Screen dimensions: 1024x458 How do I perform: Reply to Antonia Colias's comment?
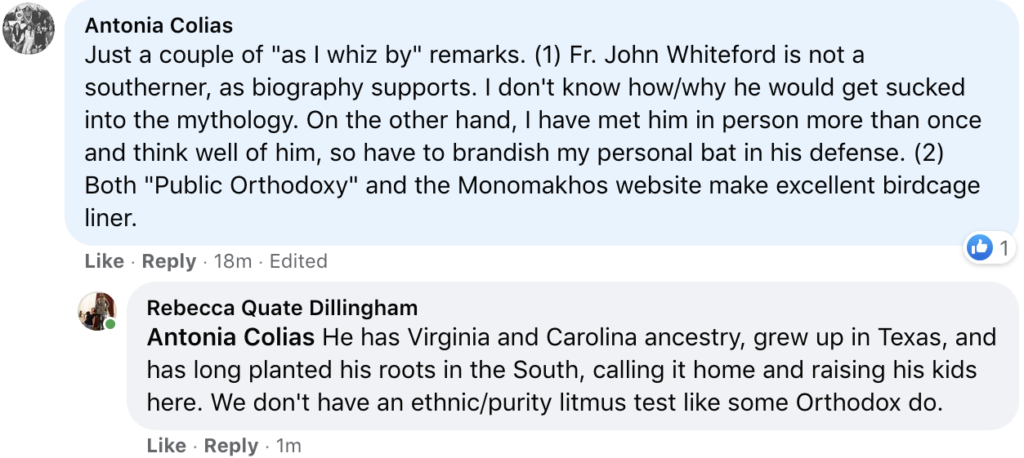169,261
